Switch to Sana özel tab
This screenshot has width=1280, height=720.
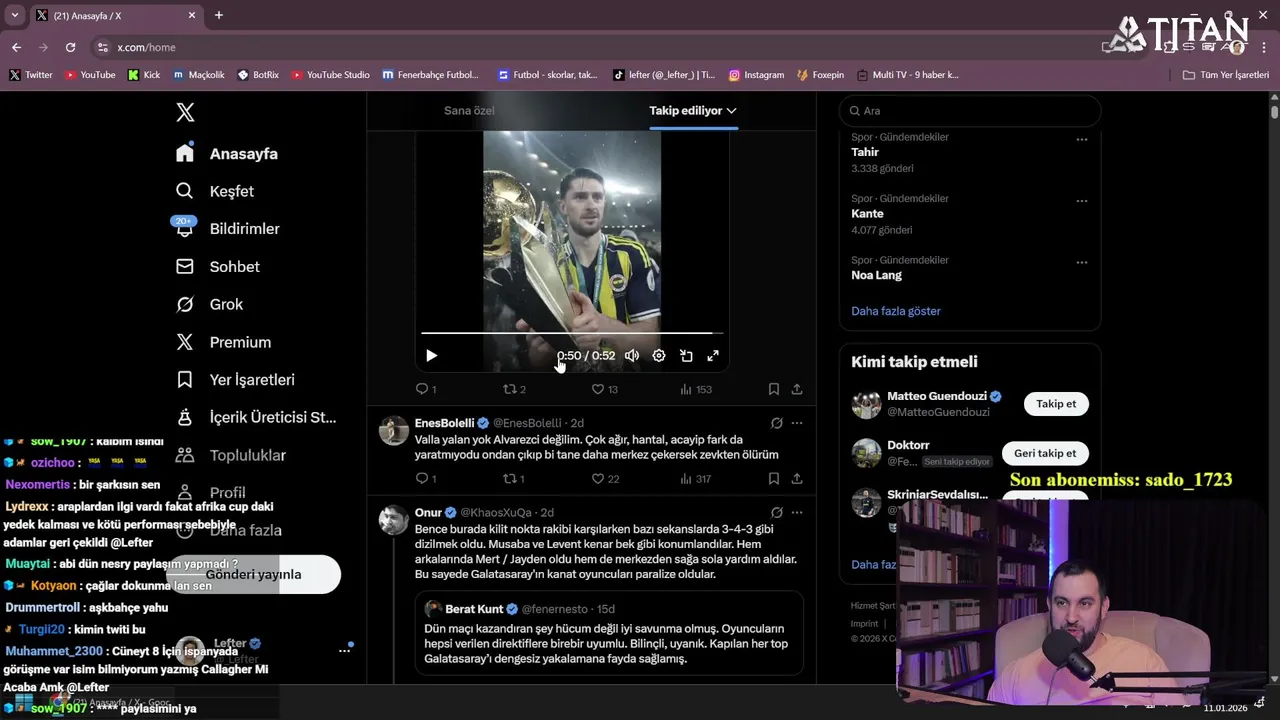coord(469,111)
